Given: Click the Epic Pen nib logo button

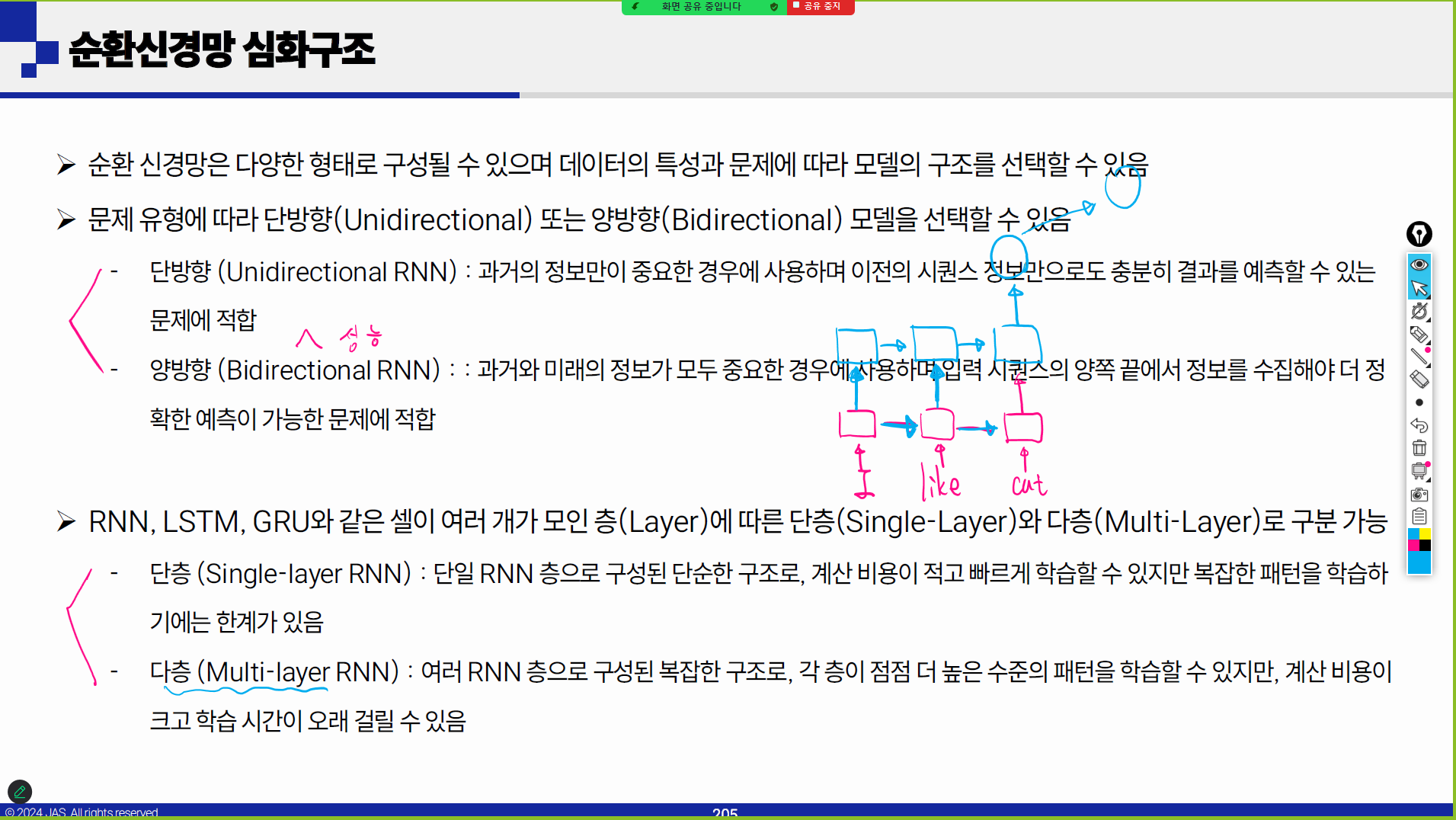Looking at the screenshot, I should pyautogui.click(x=1419, y=234).
